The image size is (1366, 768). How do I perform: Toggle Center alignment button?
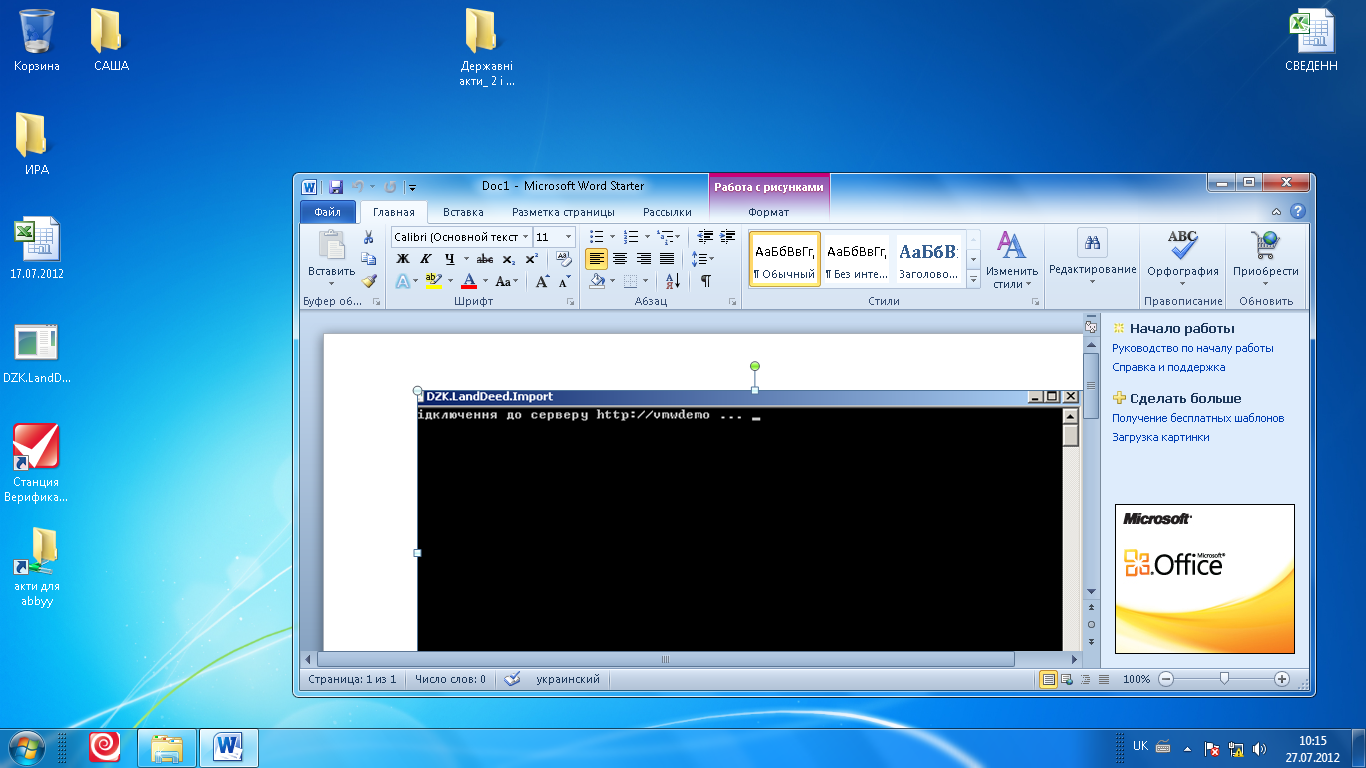[x=620, y=259]
